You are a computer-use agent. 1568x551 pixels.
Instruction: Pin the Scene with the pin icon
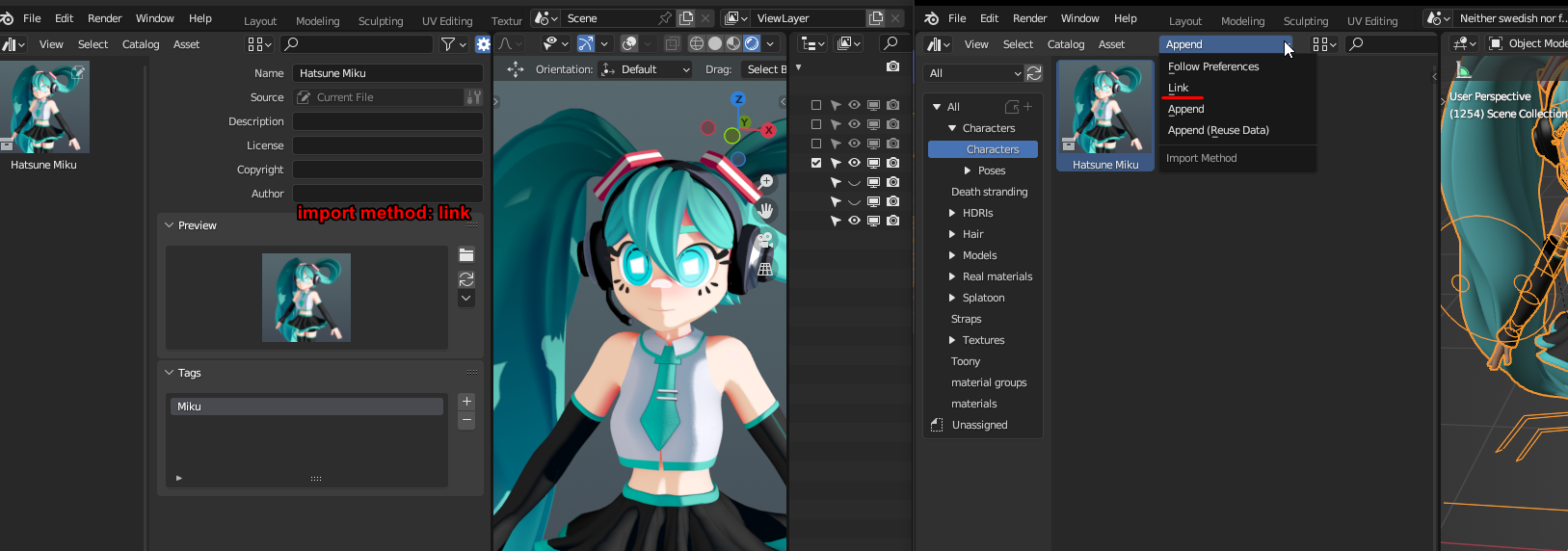coord(665,18)
